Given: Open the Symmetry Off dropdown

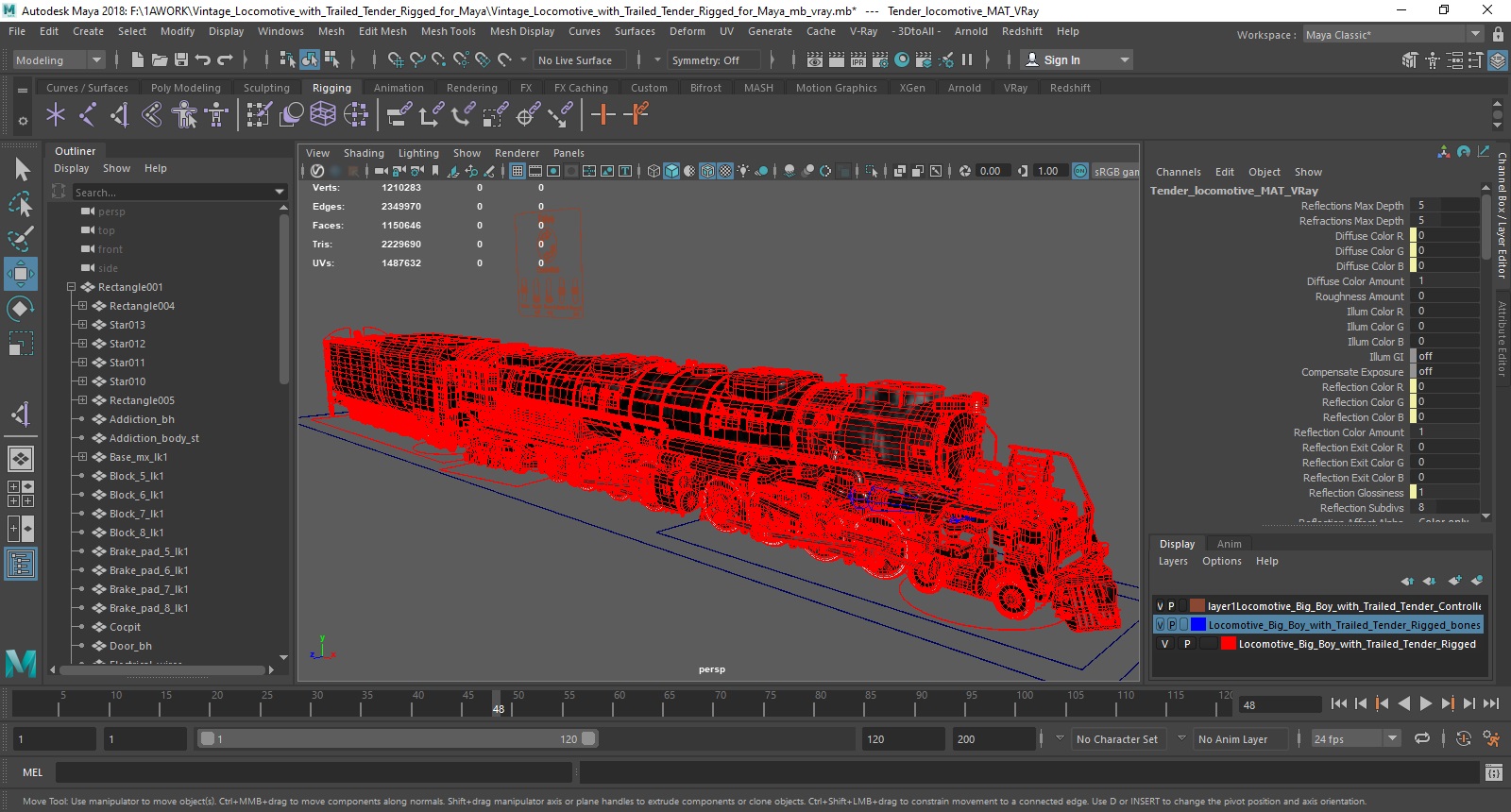Looking at the screenshot, I should coord(714,59).
